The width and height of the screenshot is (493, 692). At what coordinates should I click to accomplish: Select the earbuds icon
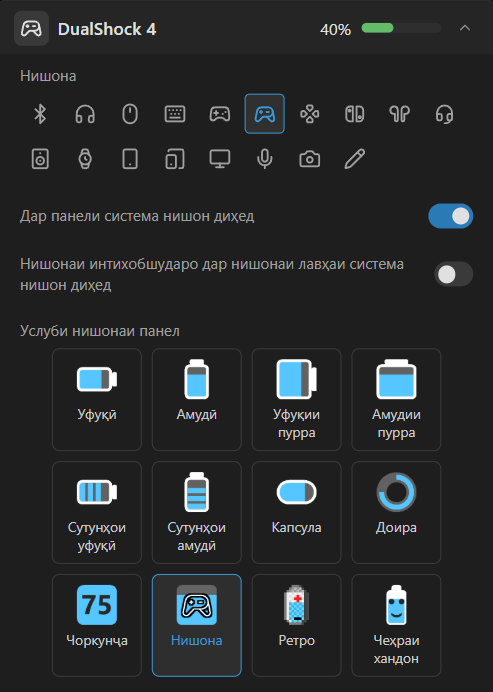pos(399,114)
